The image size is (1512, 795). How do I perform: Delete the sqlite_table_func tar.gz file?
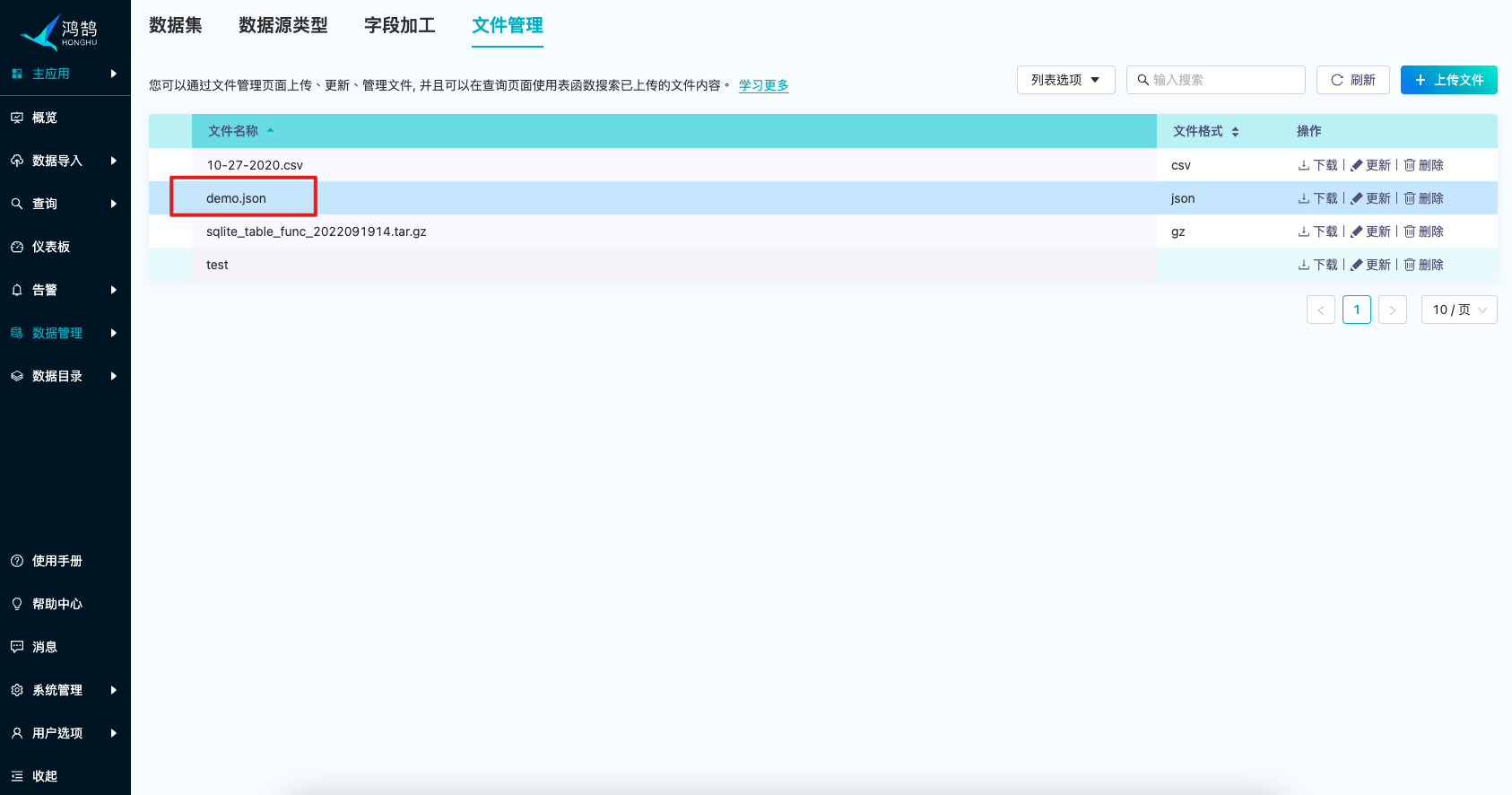tap(1423, 232)
